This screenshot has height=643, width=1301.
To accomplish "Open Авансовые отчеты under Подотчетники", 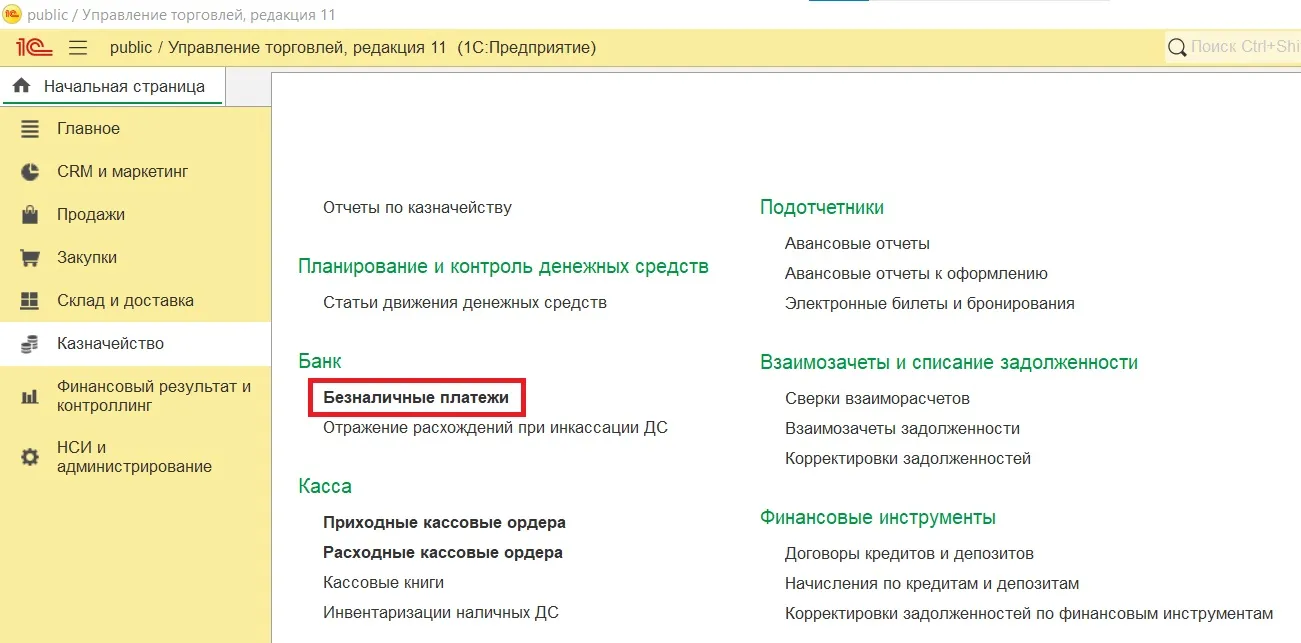I will pyautogui.click(x=857, y=243).
